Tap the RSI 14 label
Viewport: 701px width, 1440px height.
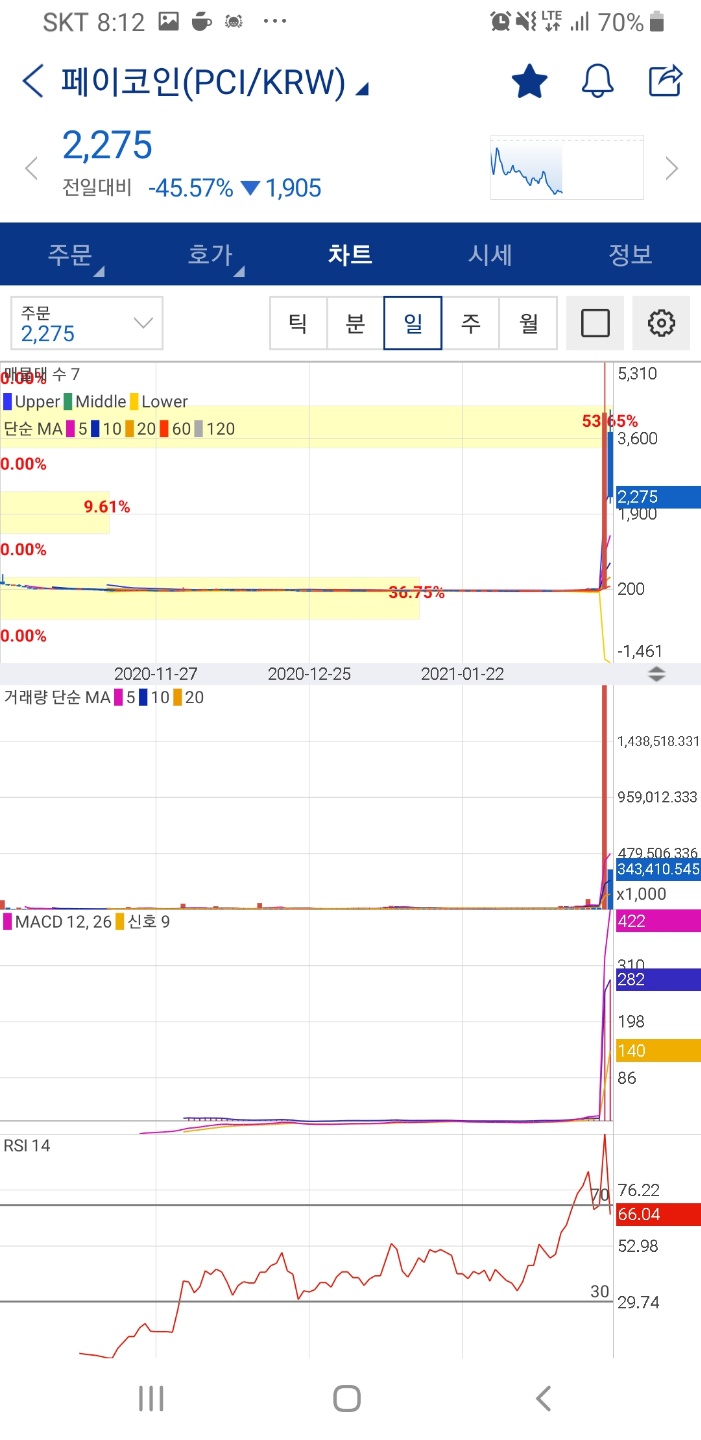[x=27, y=1145]
